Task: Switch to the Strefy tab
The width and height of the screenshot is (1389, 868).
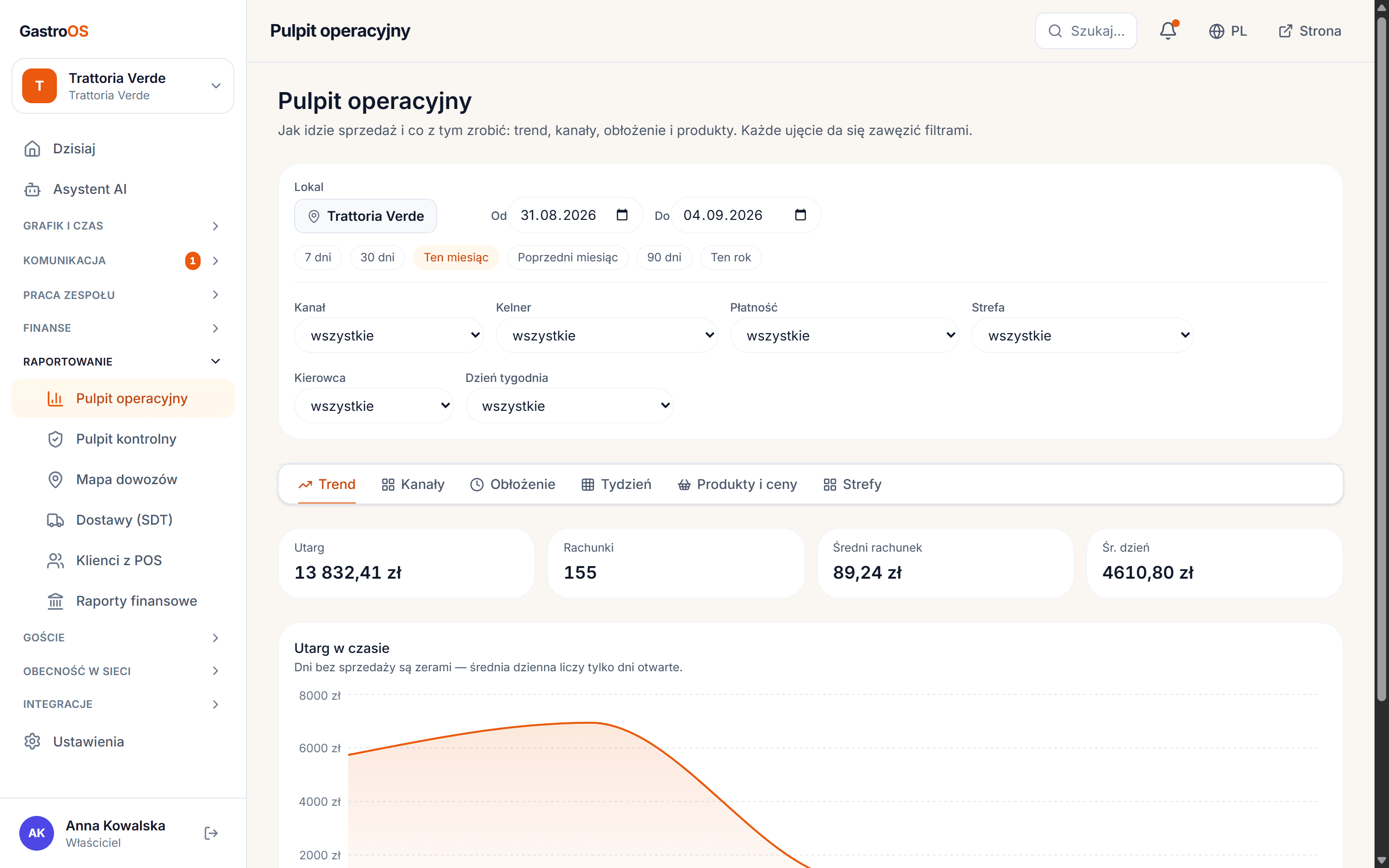Action: tap(852, 485)
